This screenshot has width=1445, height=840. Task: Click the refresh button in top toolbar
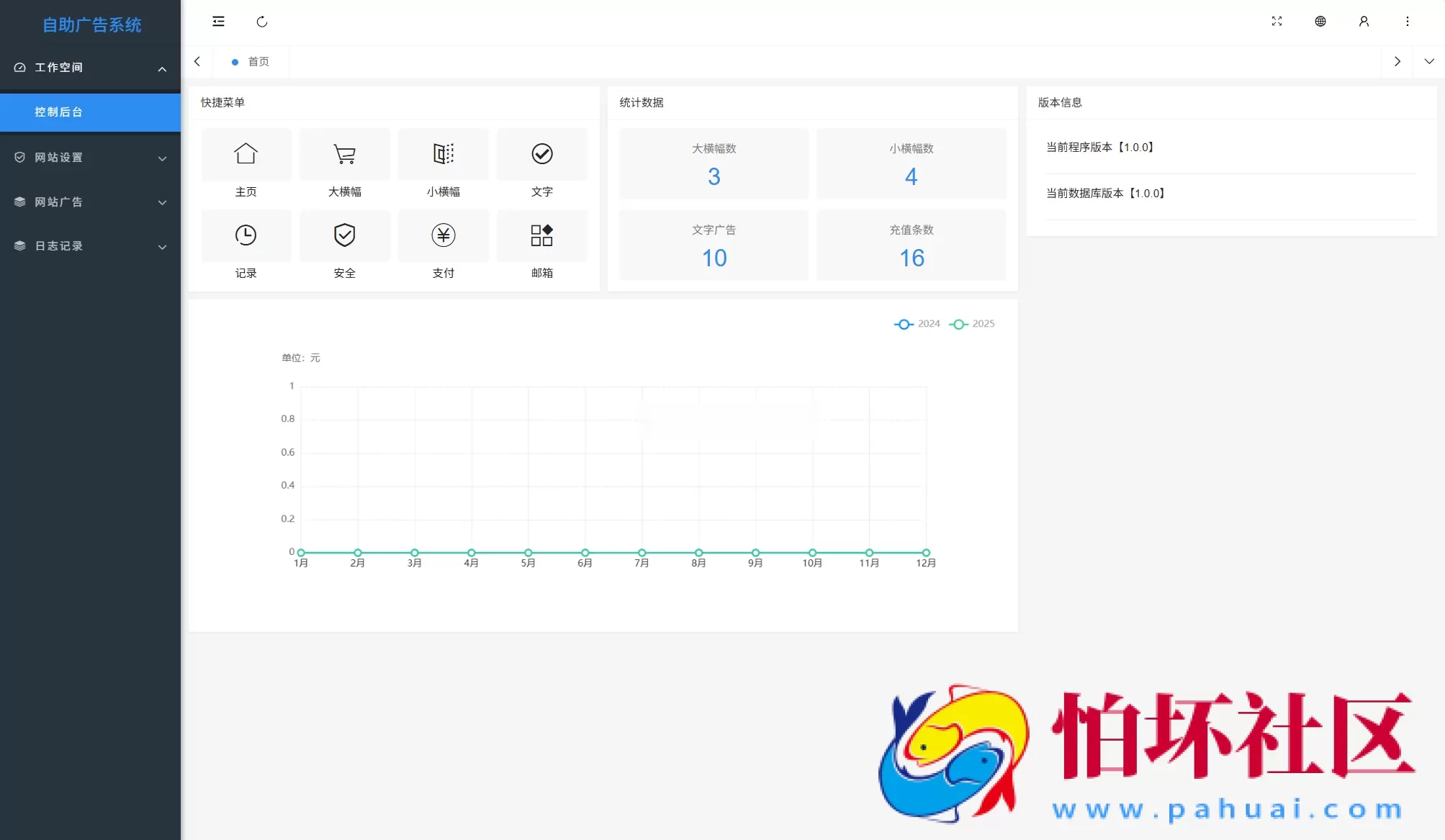point(262,22)
